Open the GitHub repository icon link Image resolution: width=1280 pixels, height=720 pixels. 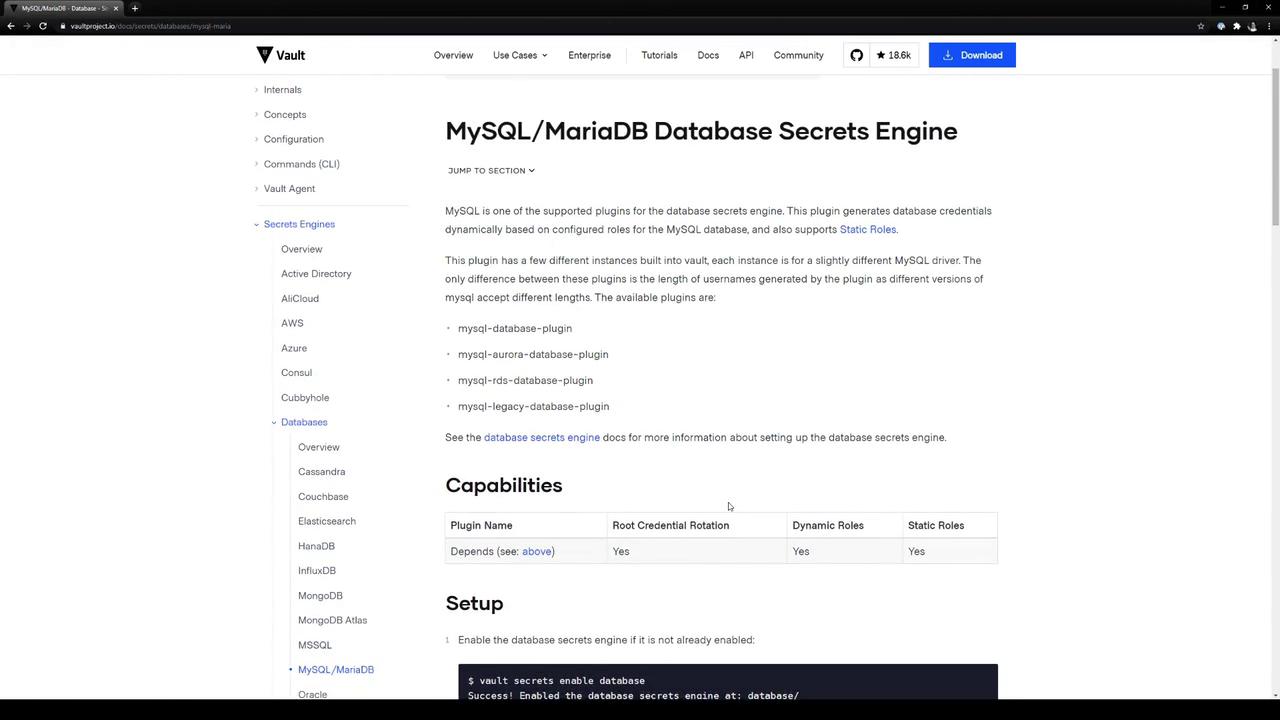click(857, 55)
